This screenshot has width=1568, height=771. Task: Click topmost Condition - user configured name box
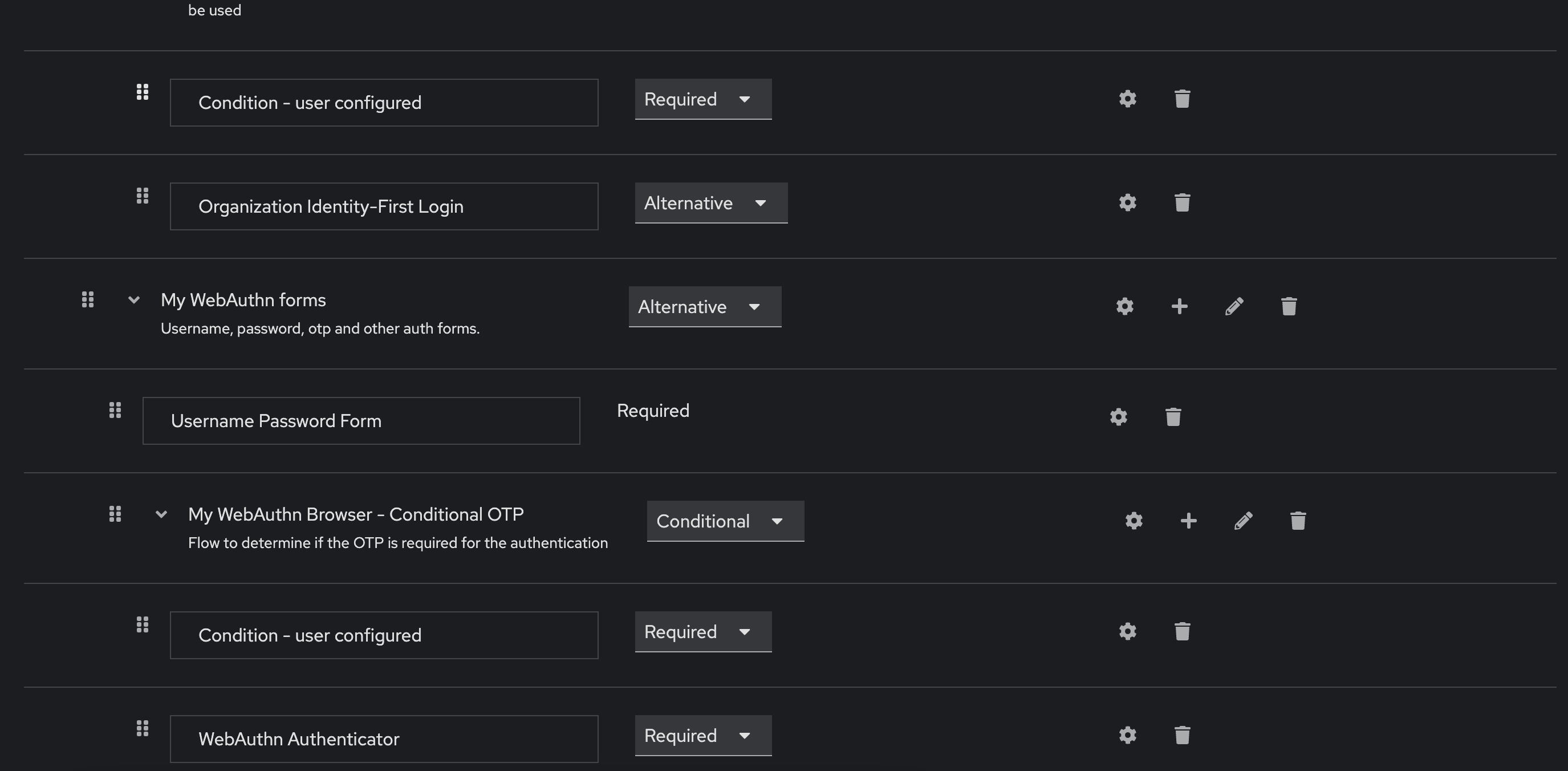[x=384, y=102]
